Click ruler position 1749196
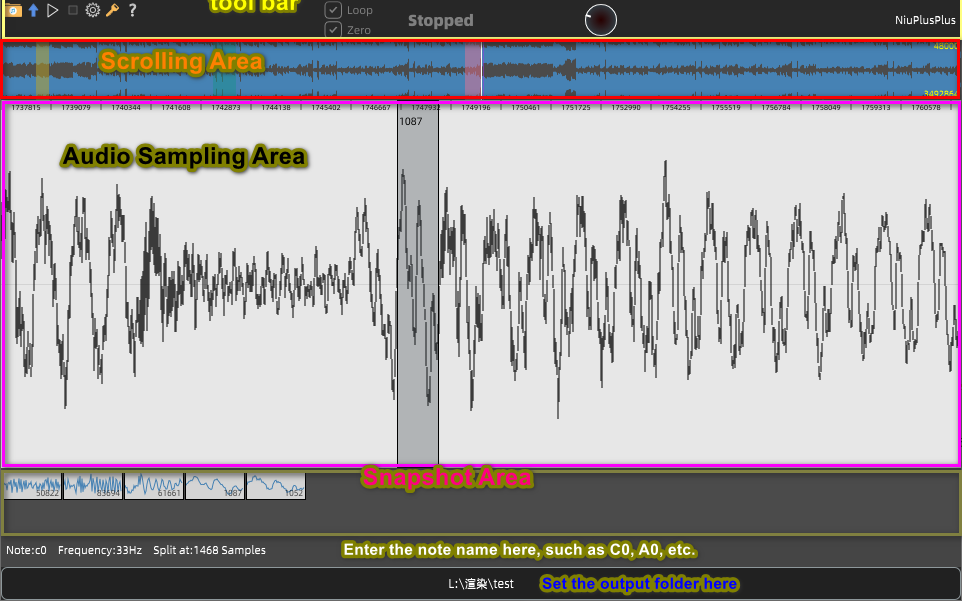The height and width of the screenshot is (601, 962). click(476, 107)
